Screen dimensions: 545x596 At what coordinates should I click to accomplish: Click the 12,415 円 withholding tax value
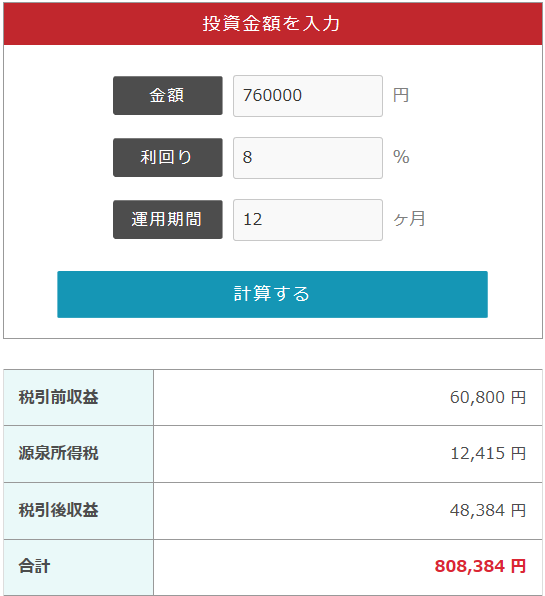tap(488, 453)
